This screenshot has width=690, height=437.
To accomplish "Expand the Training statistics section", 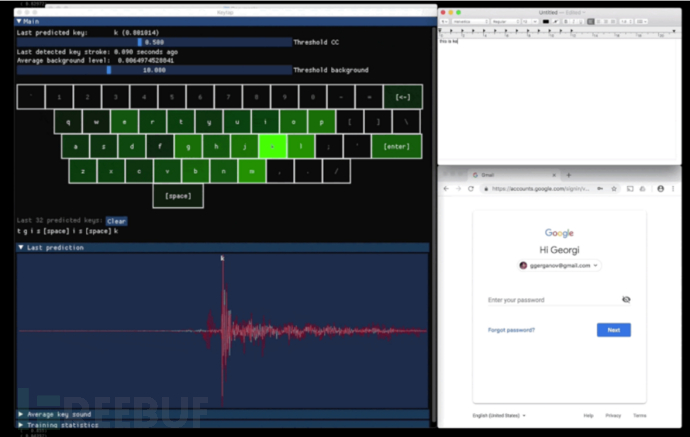I will 21,425.
